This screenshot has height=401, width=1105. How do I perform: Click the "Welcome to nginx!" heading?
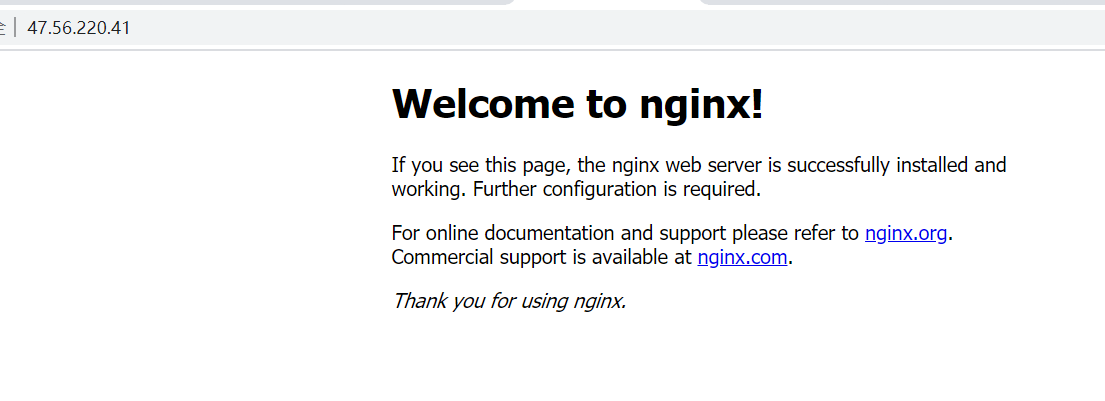pyautogui.click(x=577, y=104)
